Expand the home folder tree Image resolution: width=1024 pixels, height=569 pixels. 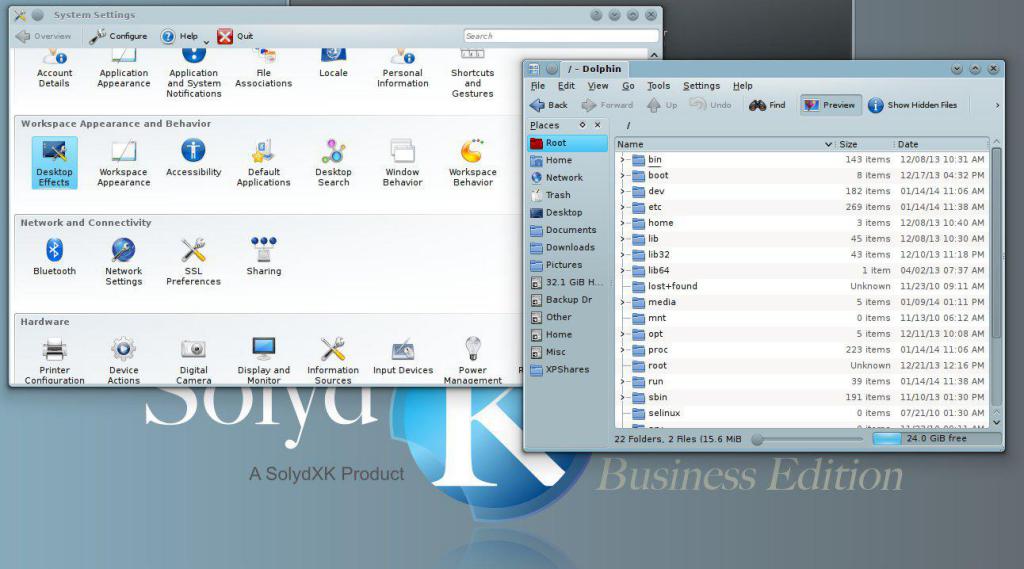click(622, 223)
